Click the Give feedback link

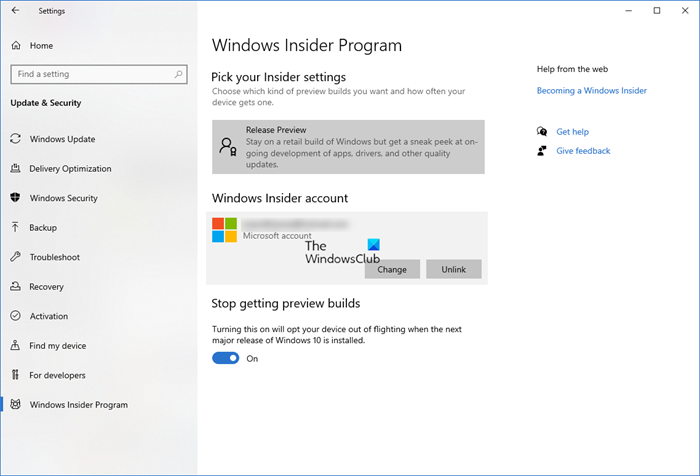point(583,151)
